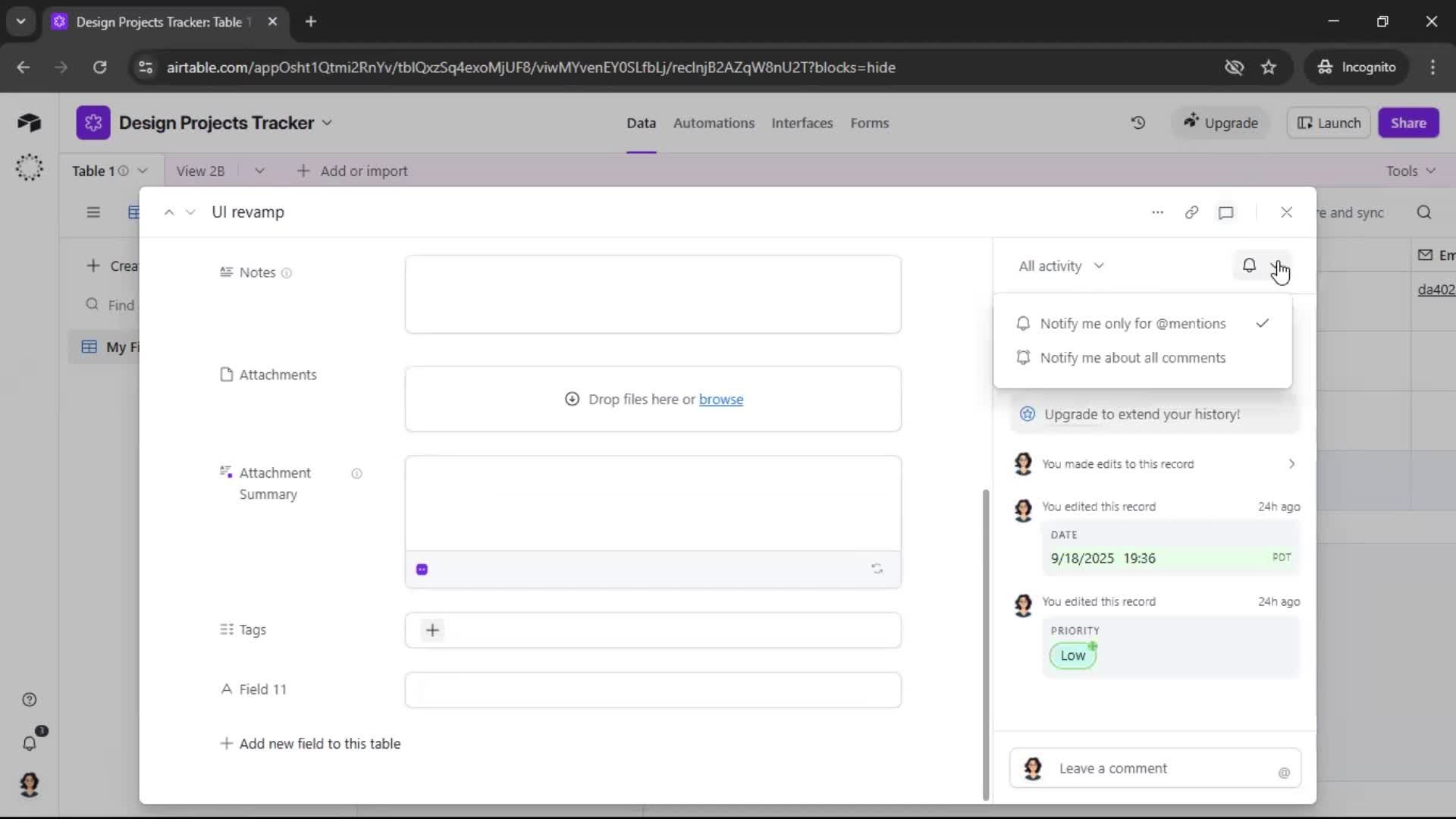Screen dimensions: 1456x819
Task: Add a tag with plus button
Action: click(x=432, y=630)
